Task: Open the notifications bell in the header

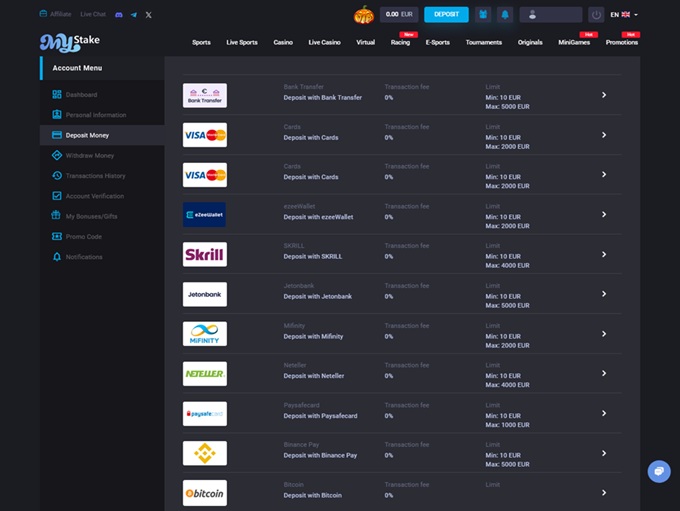Action: 505,15
